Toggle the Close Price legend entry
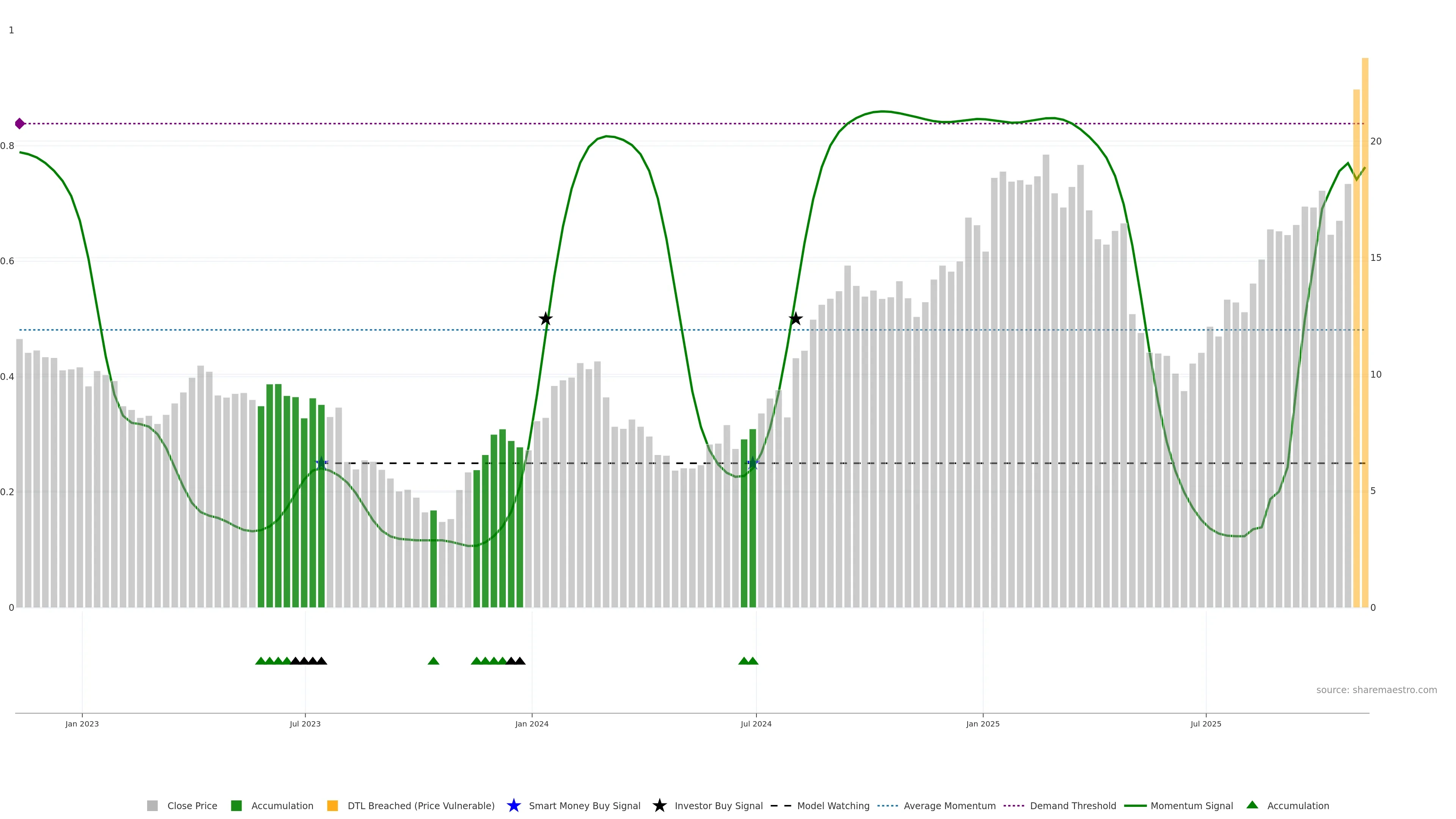Image resolution: width=1456 pixels, height=819 pixels. [x=191, y=805]
